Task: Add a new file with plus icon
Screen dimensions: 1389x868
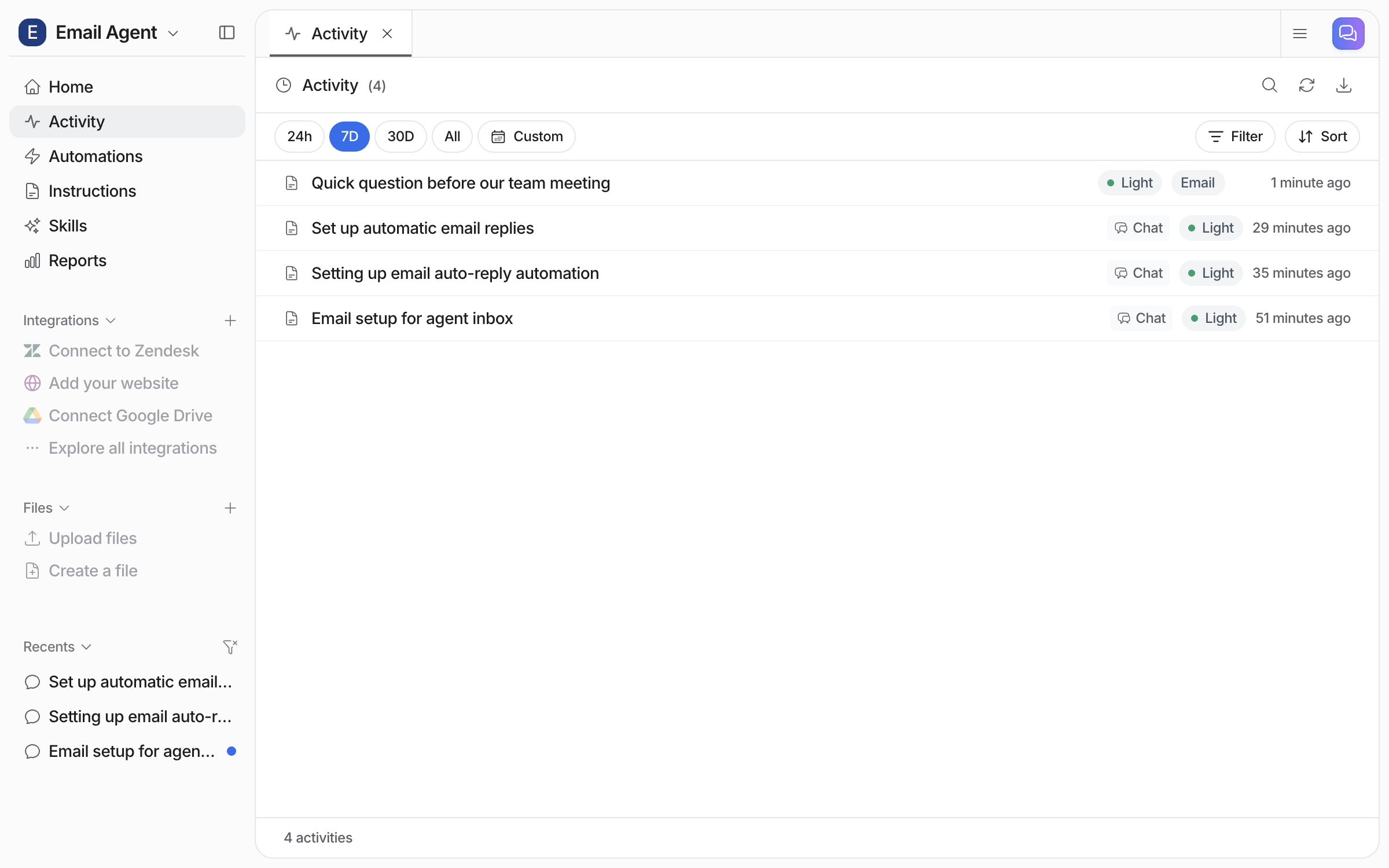Action: tap(230, 508)
